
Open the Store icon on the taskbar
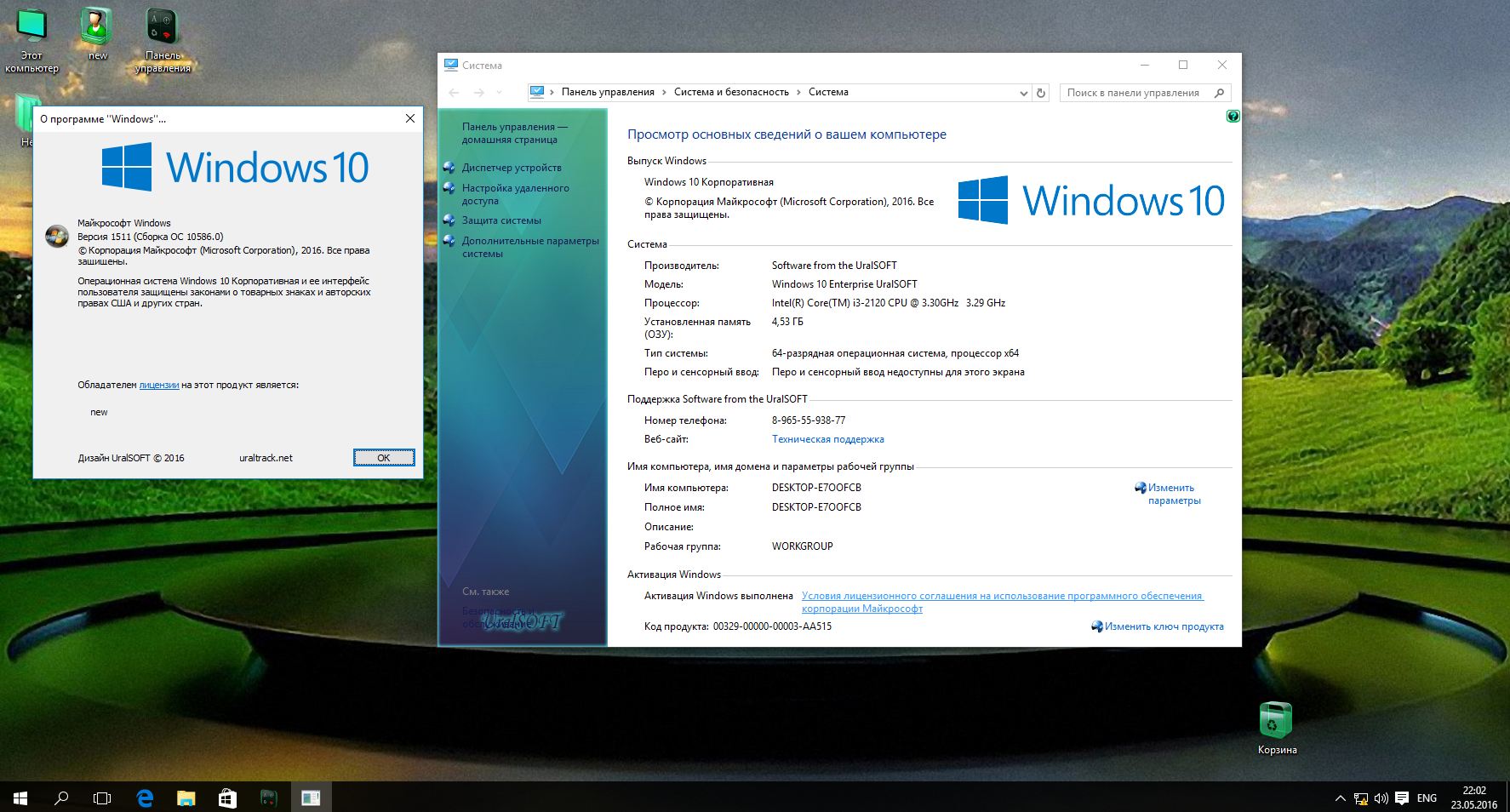pyautogui.click(x=227, y=798)
